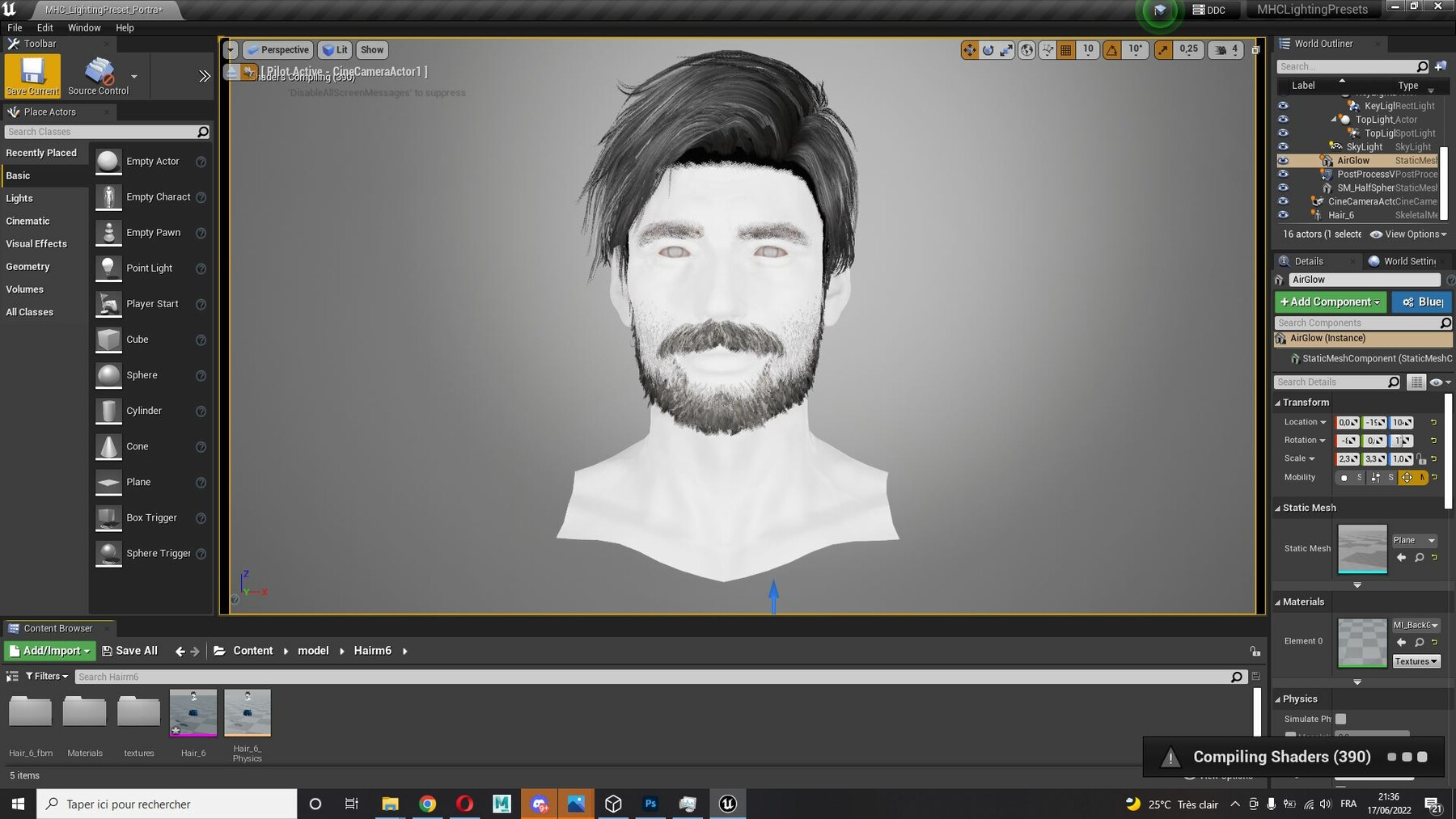Viewport: 1456px width, 819px height.
Task: Use selected asset arrow for Element 0
Action: (1402, 643)
